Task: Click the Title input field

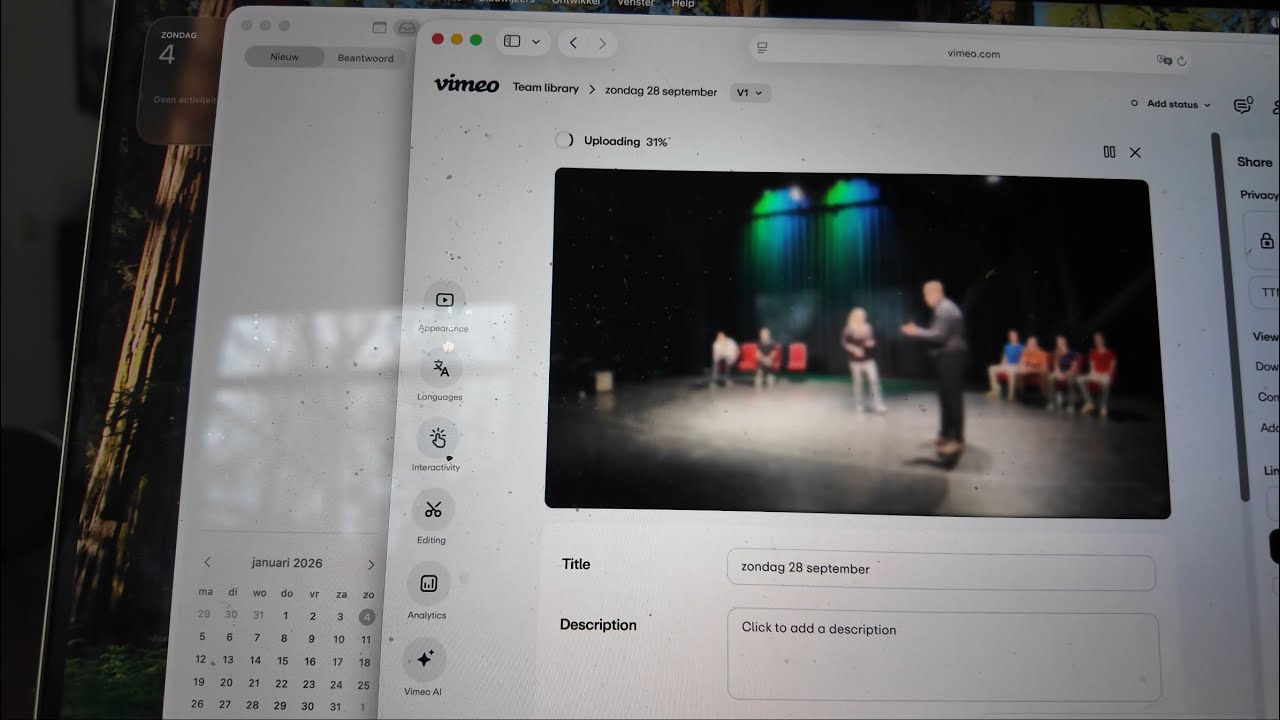Action: 941,568
